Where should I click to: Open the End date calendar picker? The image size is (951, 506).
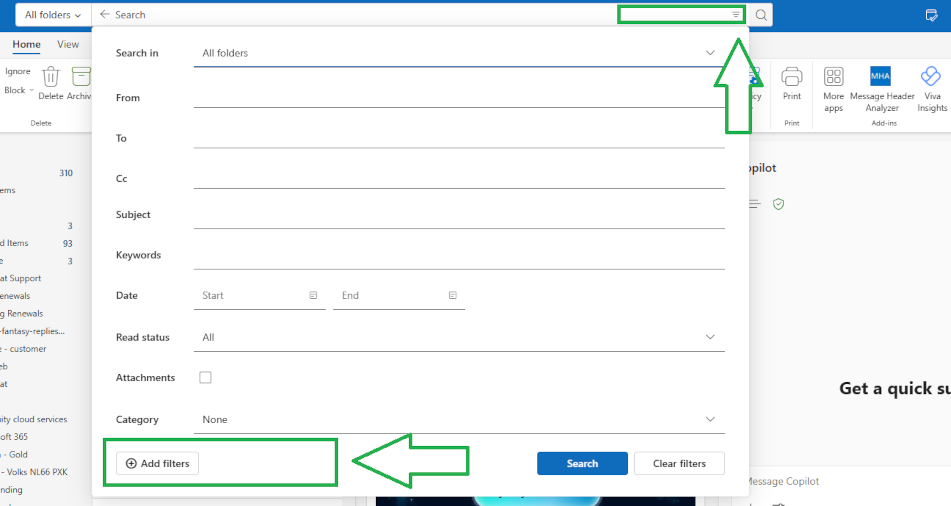point(452,296)
